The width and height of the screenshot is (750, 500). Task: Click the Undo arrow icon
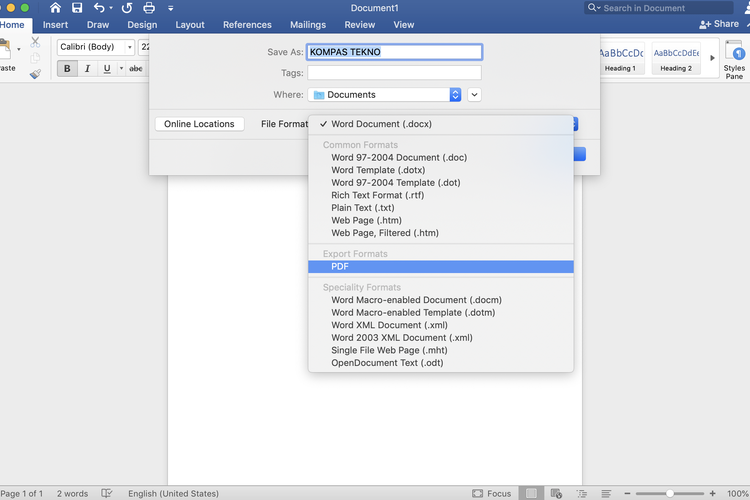tap(99, 8)
